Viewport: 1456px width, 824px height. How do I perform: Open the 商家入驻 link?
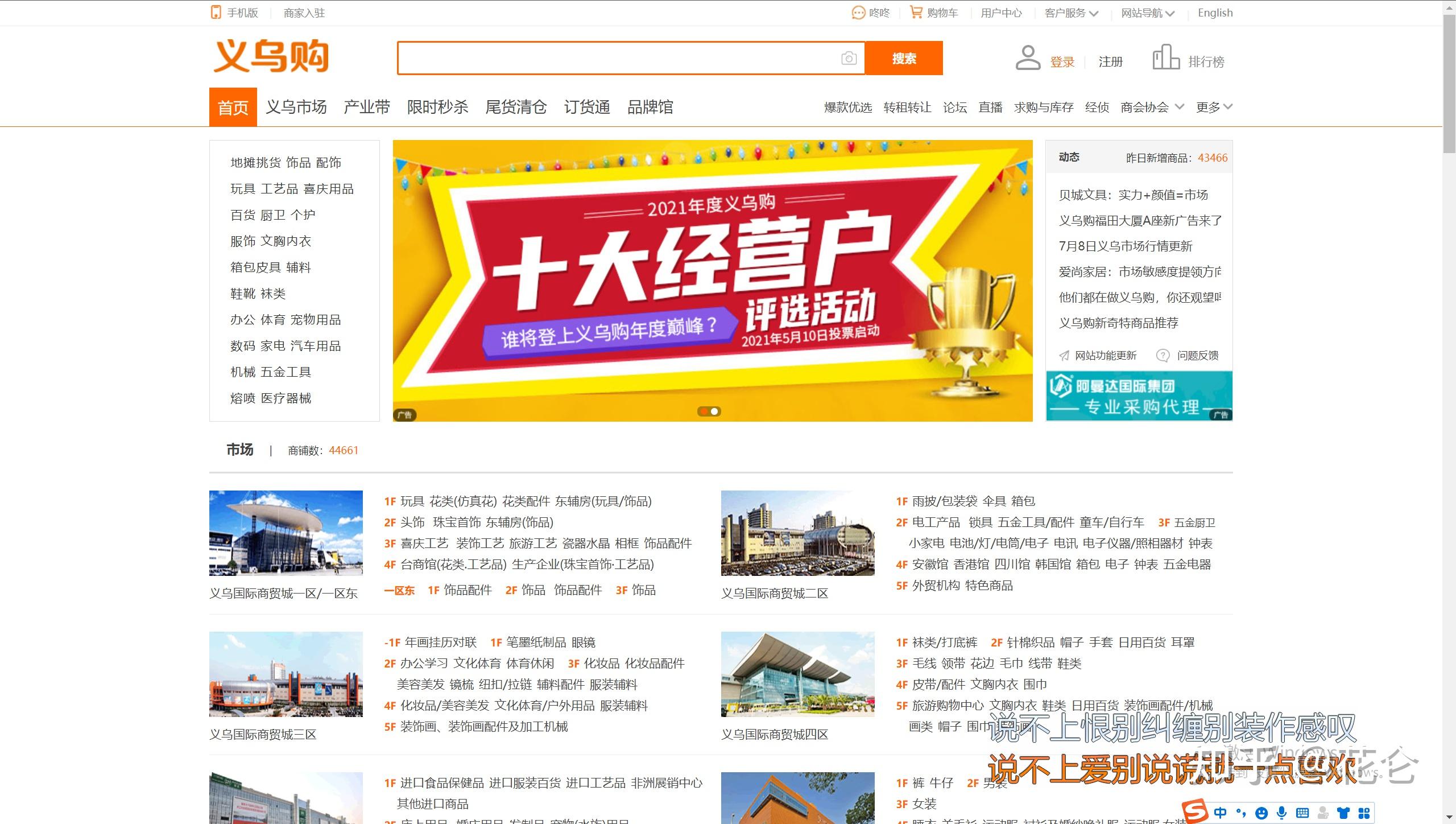304,13
